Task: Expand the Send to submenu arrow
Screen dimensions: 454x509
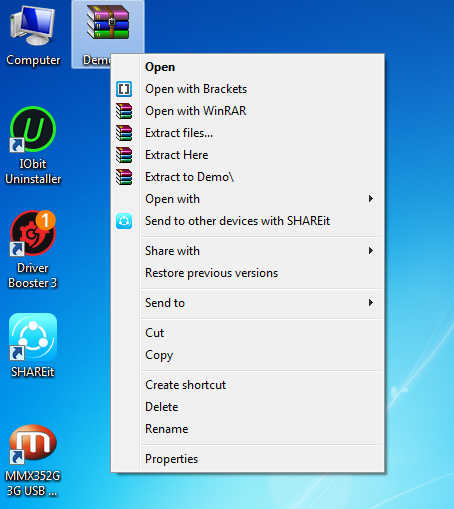Action: [371, 303]
